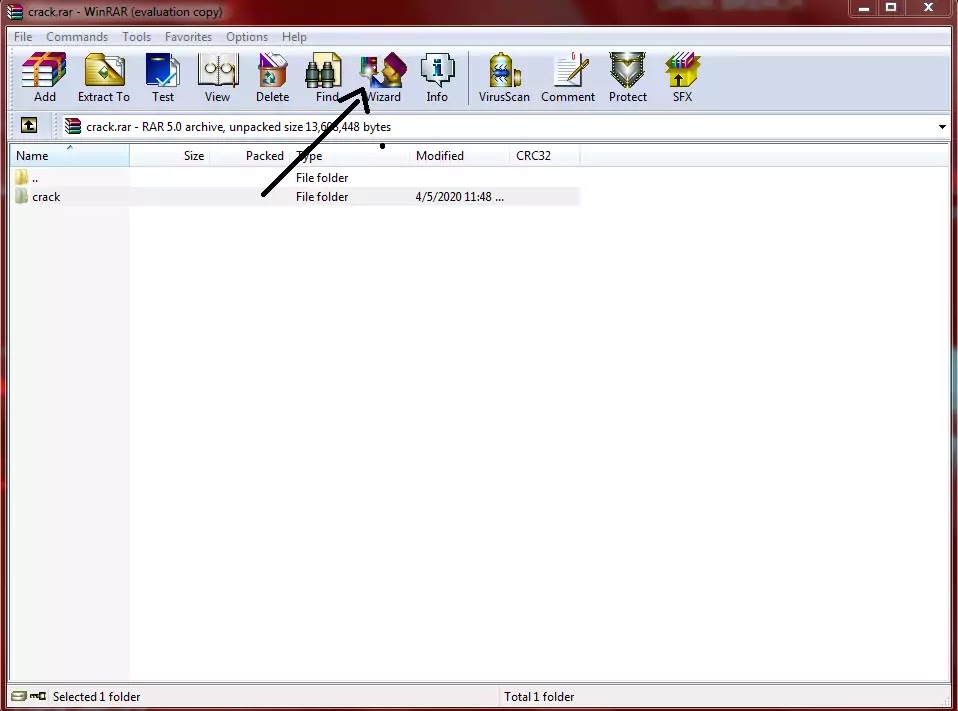Screen dimensions: 958x711
Task: Launch the Wizard tool
Action: [383, 77]
